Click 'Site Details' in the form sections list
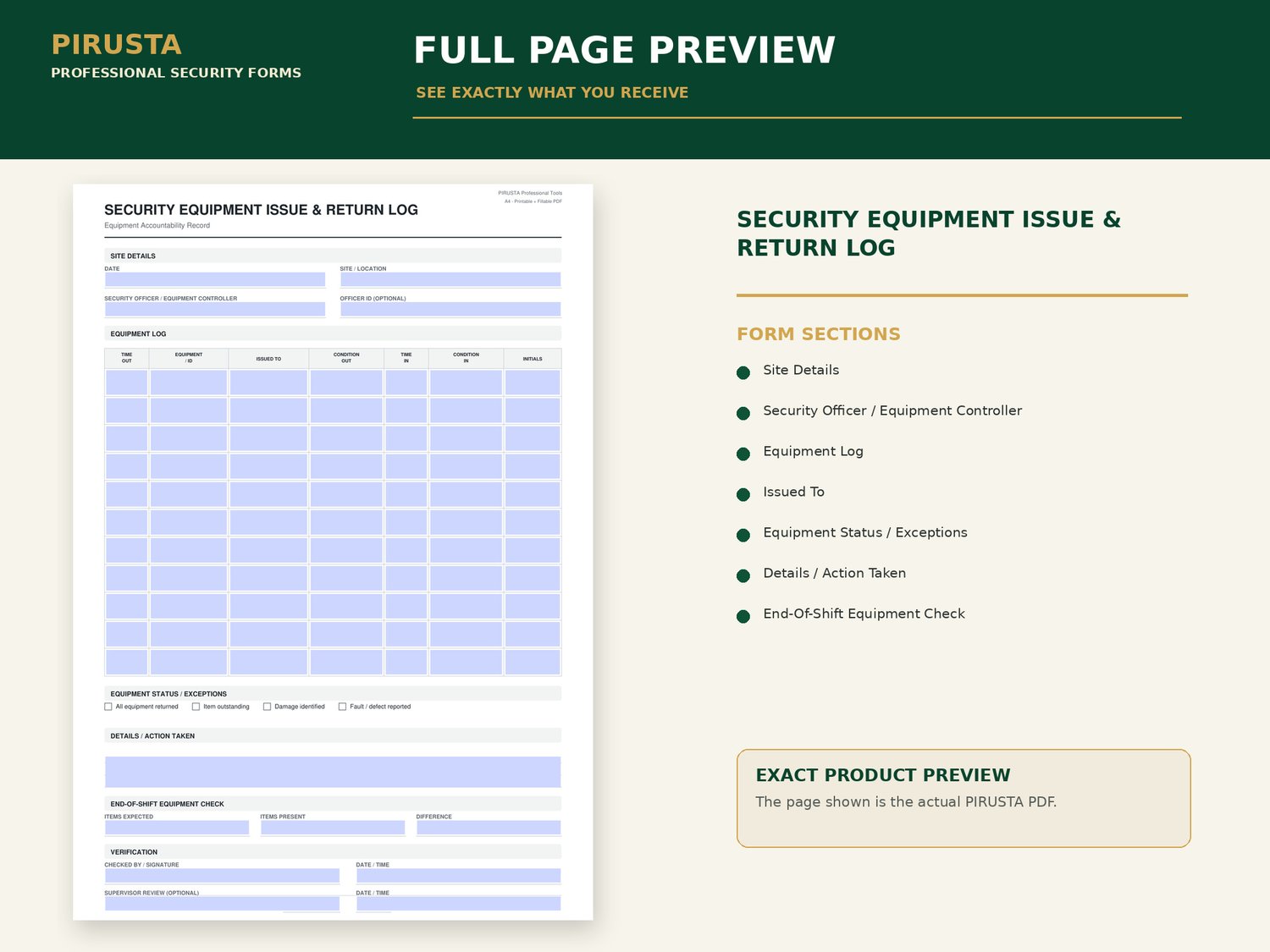The height and width of the screenshot is (952, 1270). (x=801, y=370)
